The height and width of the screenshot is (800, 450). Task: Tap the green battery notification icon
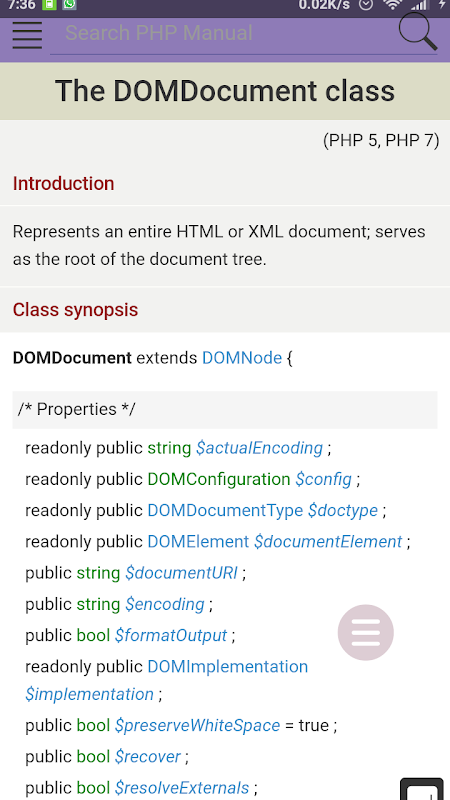pos(49,5)
